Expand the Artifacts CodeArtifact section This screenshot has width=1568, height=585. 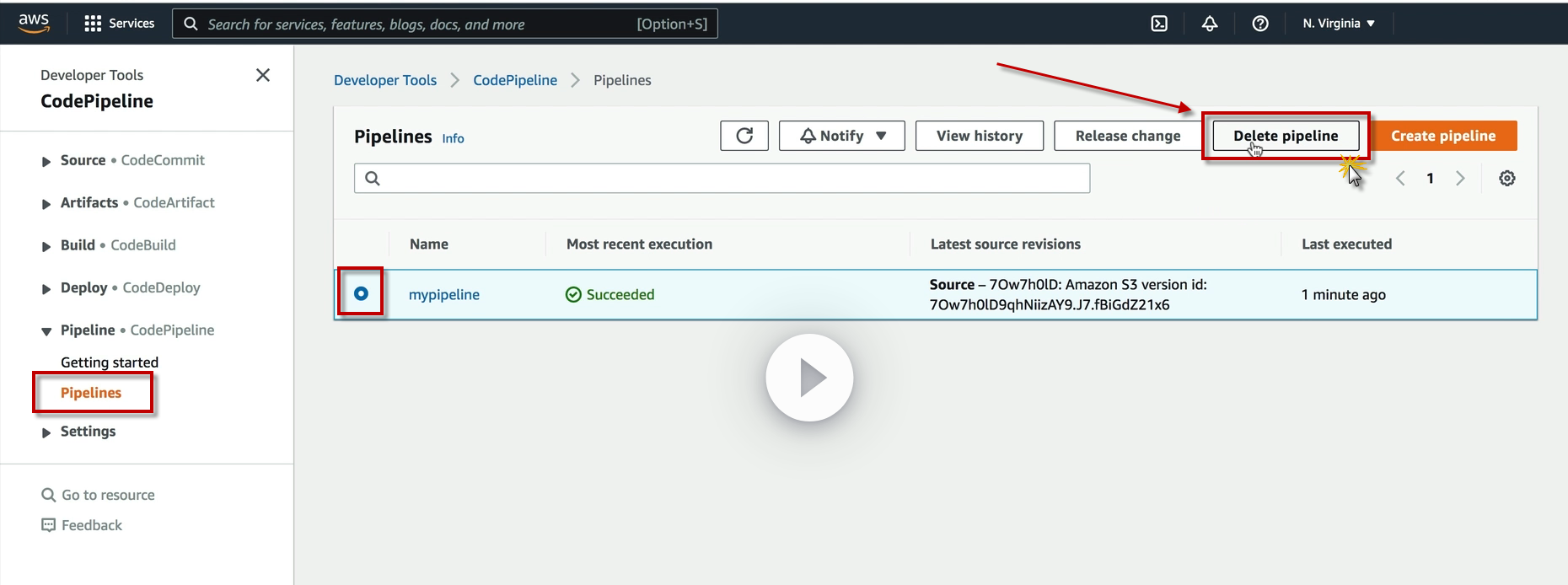(x=46, y=203)
